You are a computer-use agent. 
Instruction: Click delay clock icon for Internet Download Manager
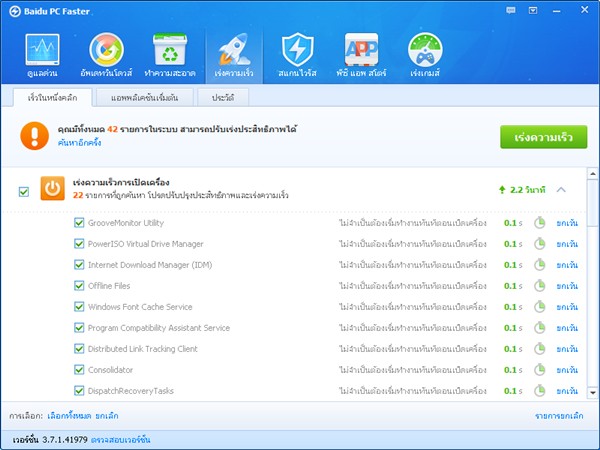click(540, 265)
